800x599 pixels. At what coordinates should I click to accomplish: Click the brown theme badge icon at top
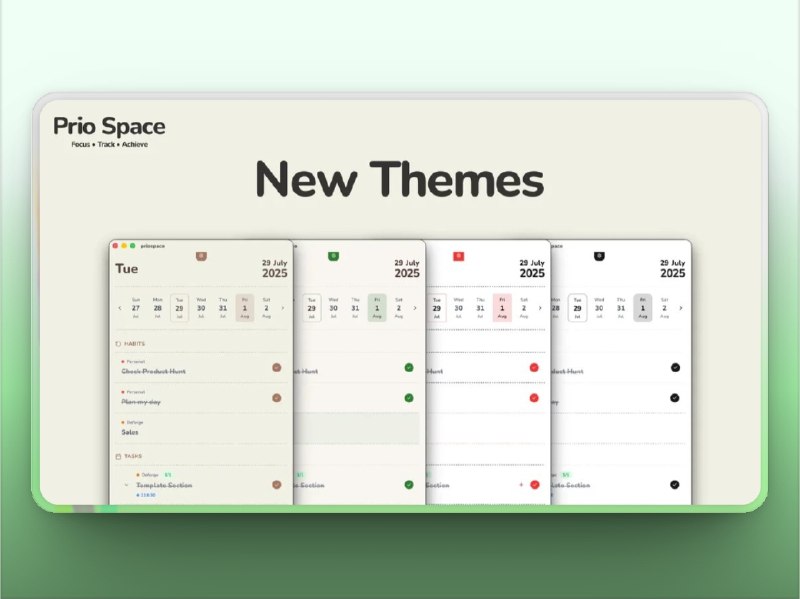(202, 256)
